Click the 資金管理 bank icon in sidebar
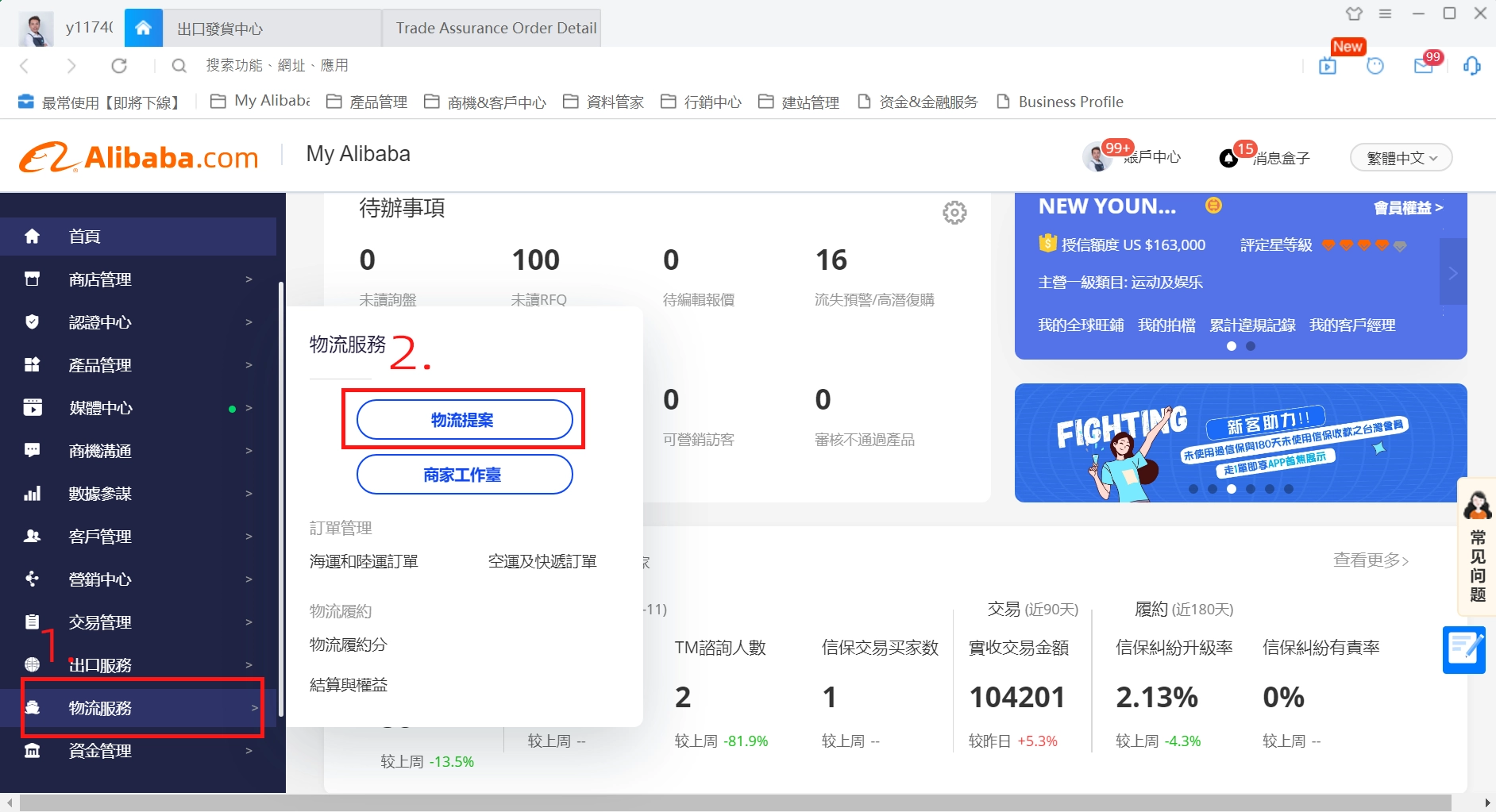 [33, 750]
